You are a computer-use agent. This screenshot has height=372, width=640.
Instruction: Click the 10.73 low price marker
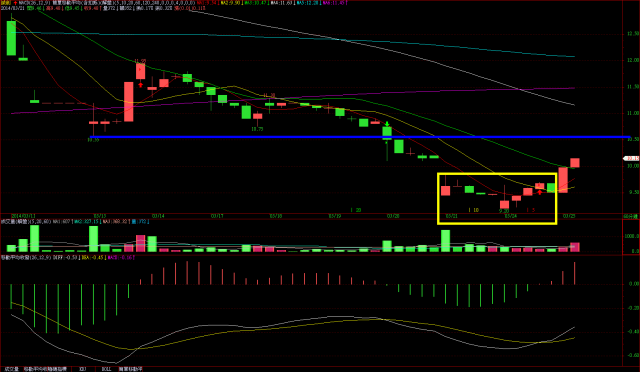[257, 129]
